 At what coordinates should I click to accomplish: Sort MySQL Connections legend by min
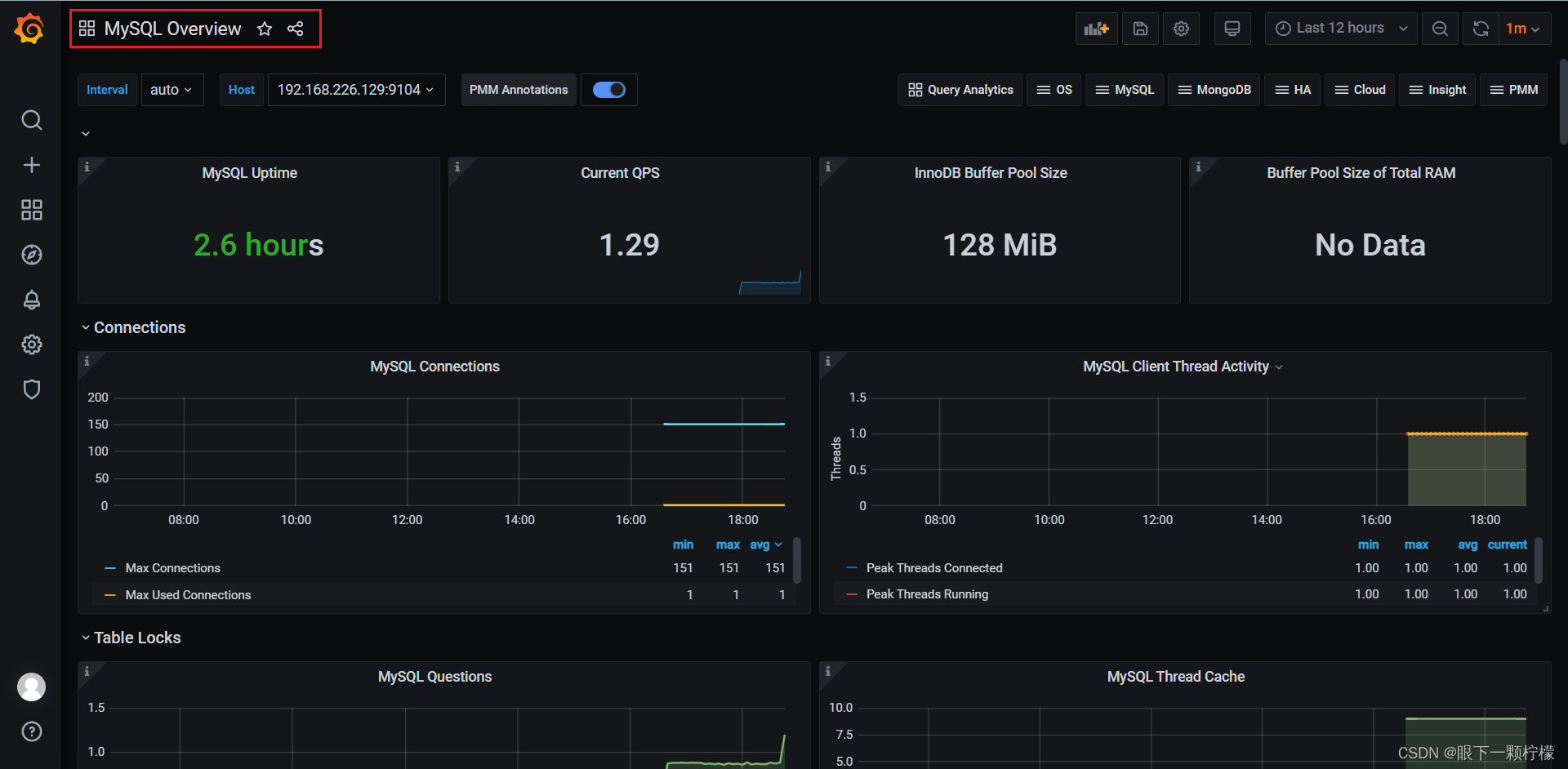click(683, 545)
